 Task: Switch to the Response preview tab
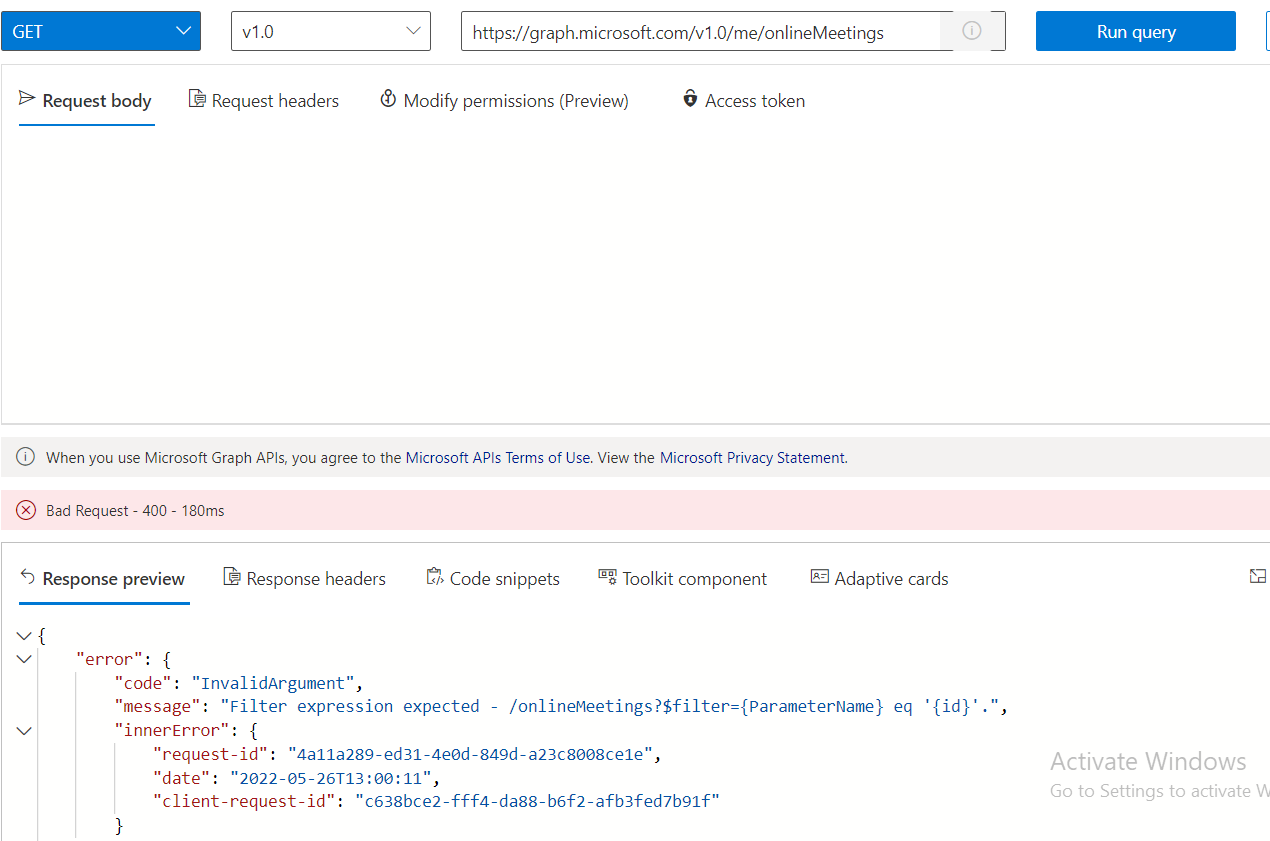(x=104, y=578)
